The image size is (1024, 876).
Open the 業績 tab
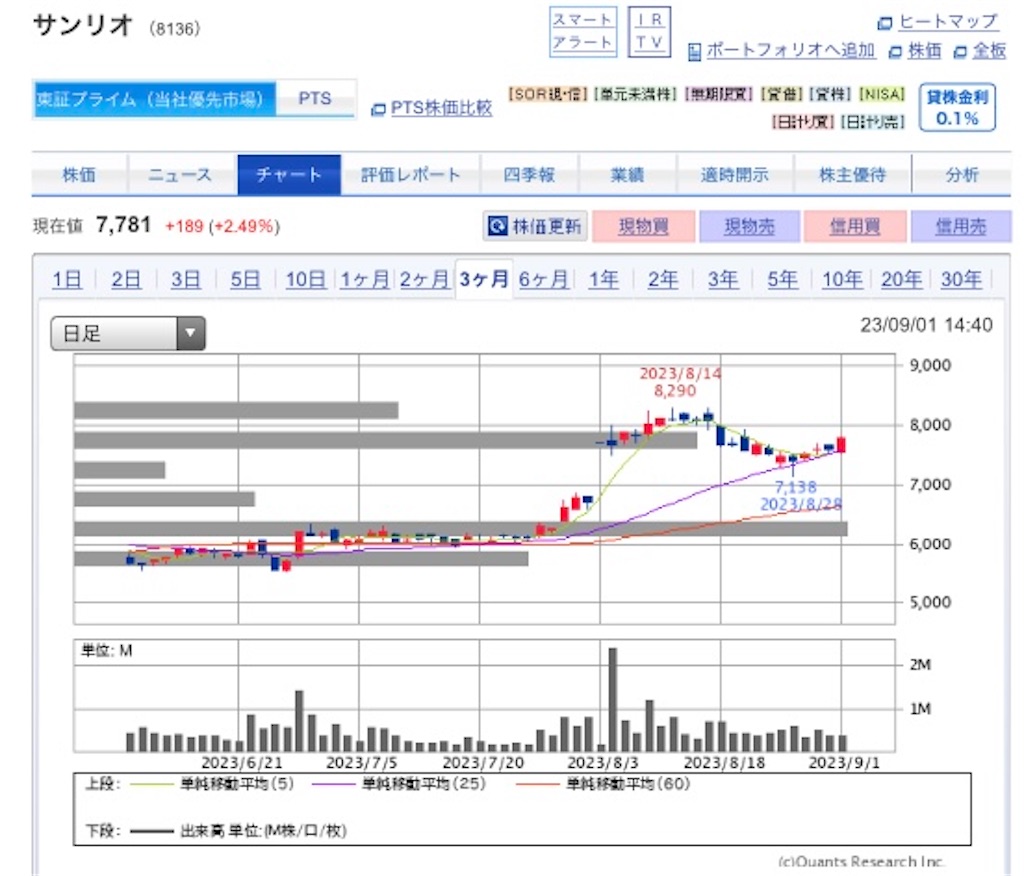coord(627,174)
